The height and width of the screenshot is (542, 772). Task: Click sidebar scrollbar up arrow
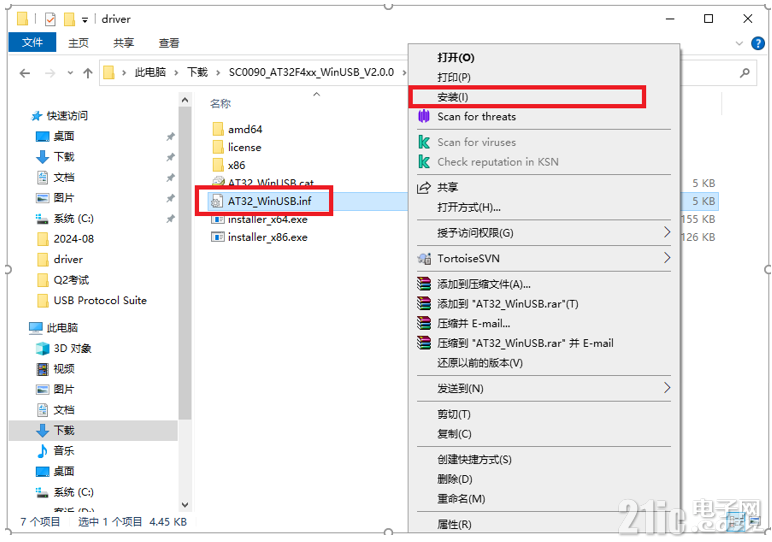coord(185,100)
